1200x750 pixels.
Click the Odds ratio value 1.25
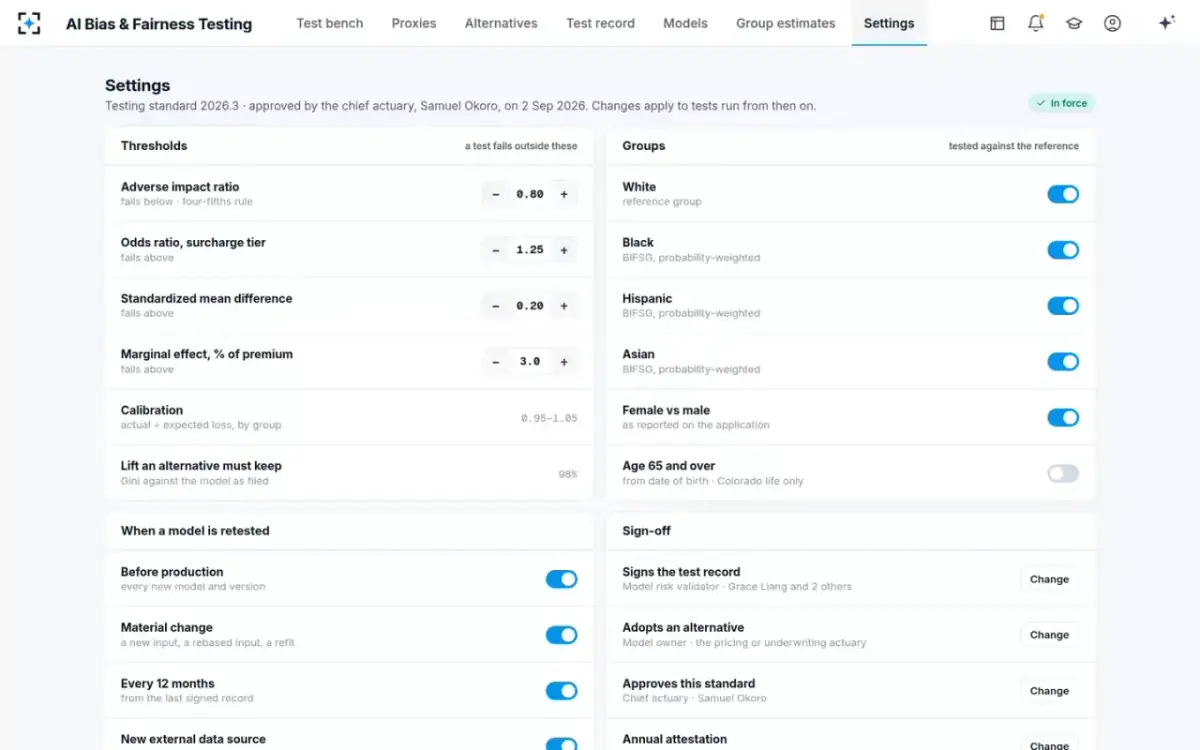[530, 250]
